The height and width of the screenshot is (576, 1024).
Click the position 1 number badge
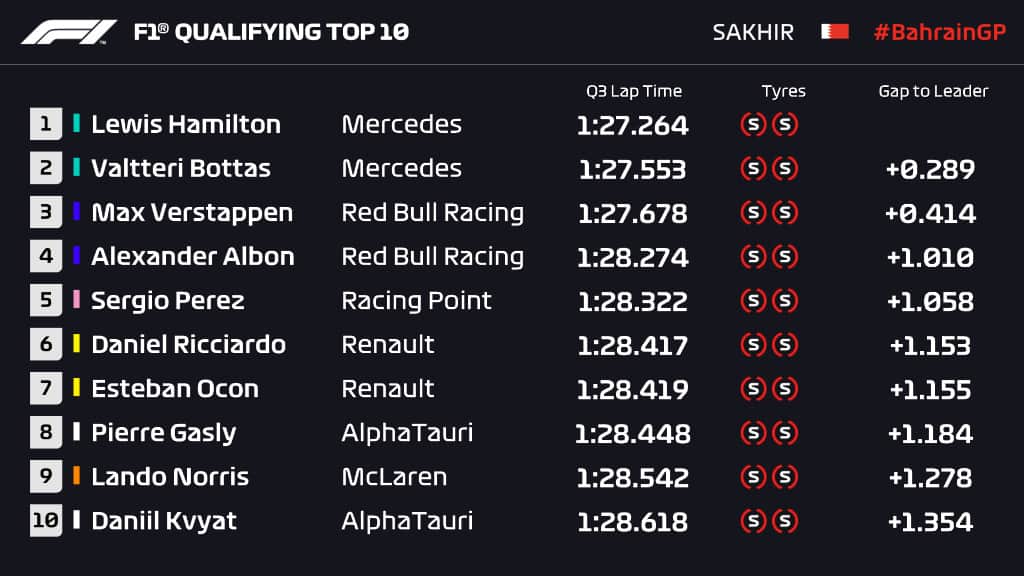pos(46,124)
